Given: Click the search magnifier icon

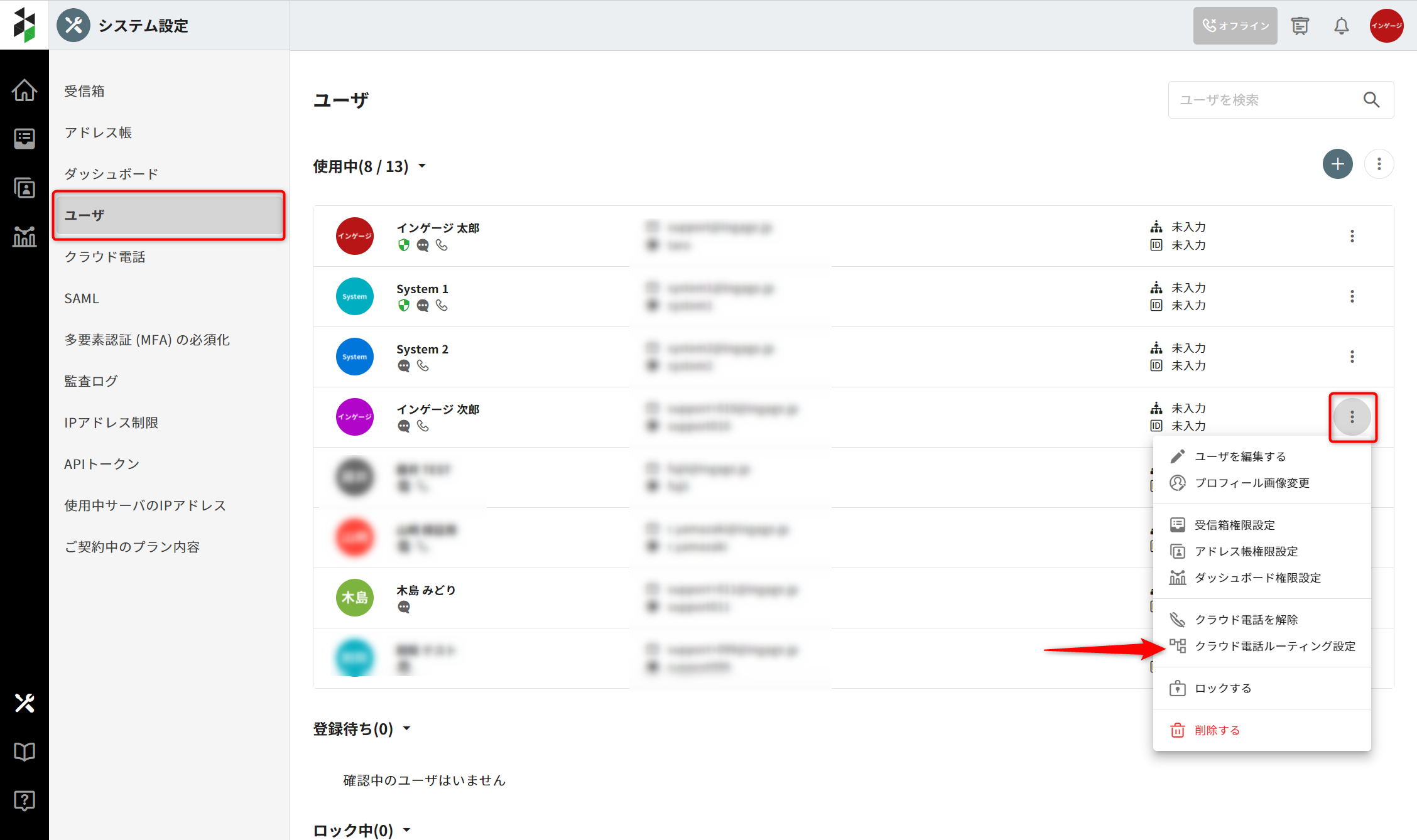Looking at the screenshot, I should pyautogui.click(x=1371, y=100).
